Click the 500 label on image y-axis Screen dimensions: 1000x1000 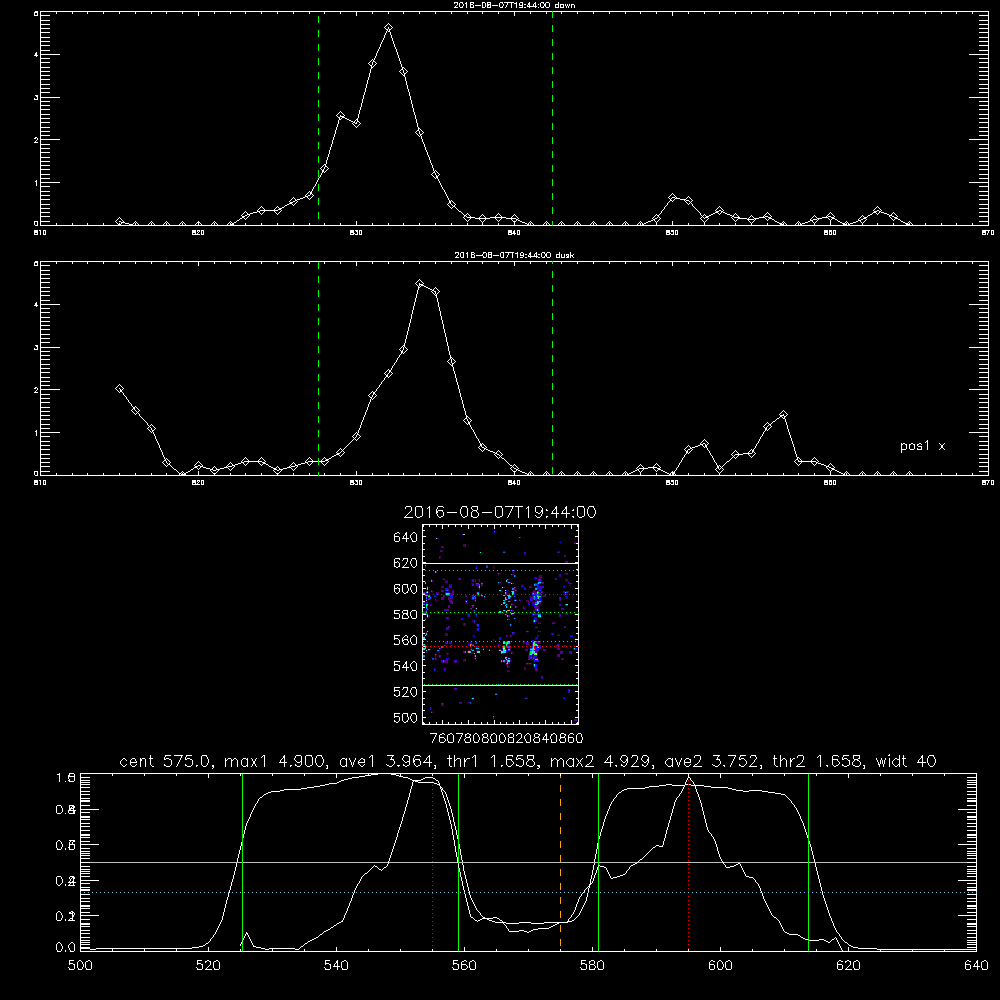coord(406,718)
